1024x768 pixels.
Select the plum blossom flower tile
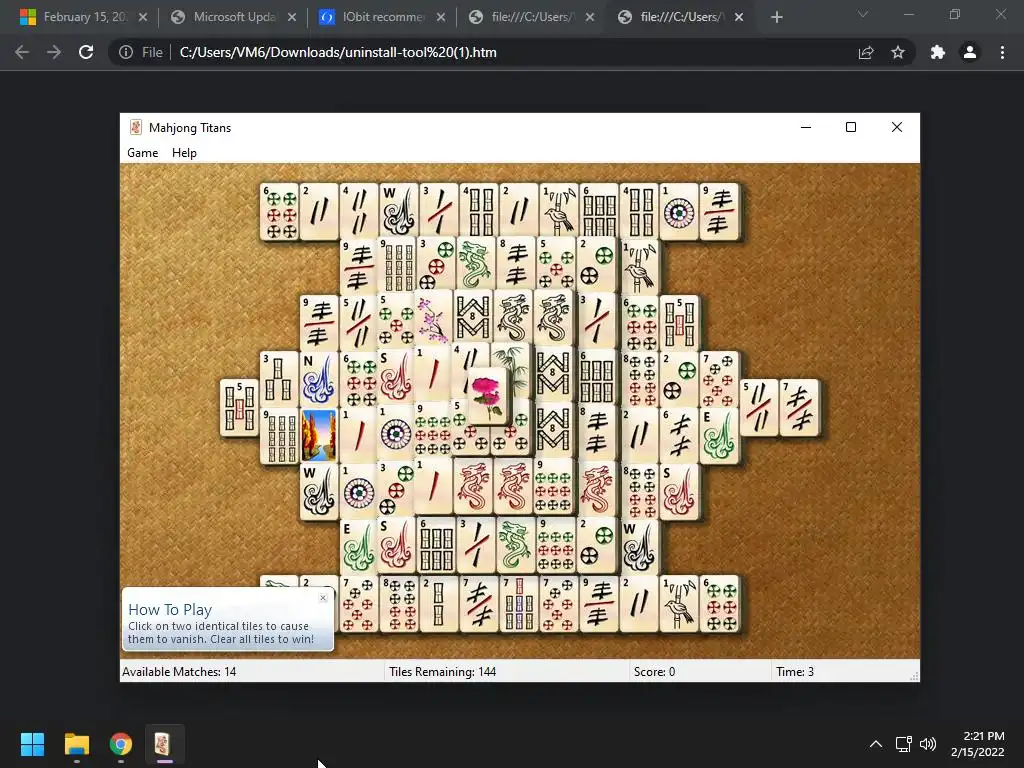(x=432, y=321)
